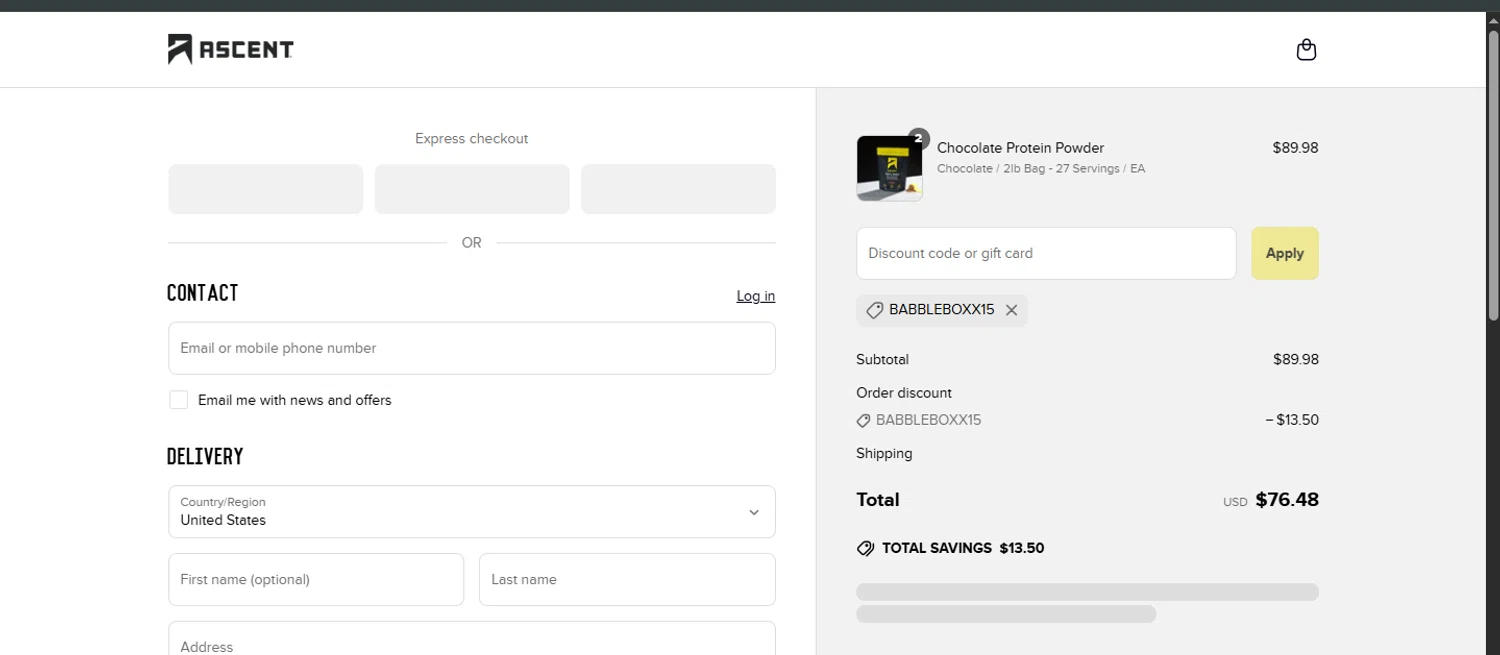Focus the Discount code or gift card field
The image size is (1500, 655).
pos(1046,253)
